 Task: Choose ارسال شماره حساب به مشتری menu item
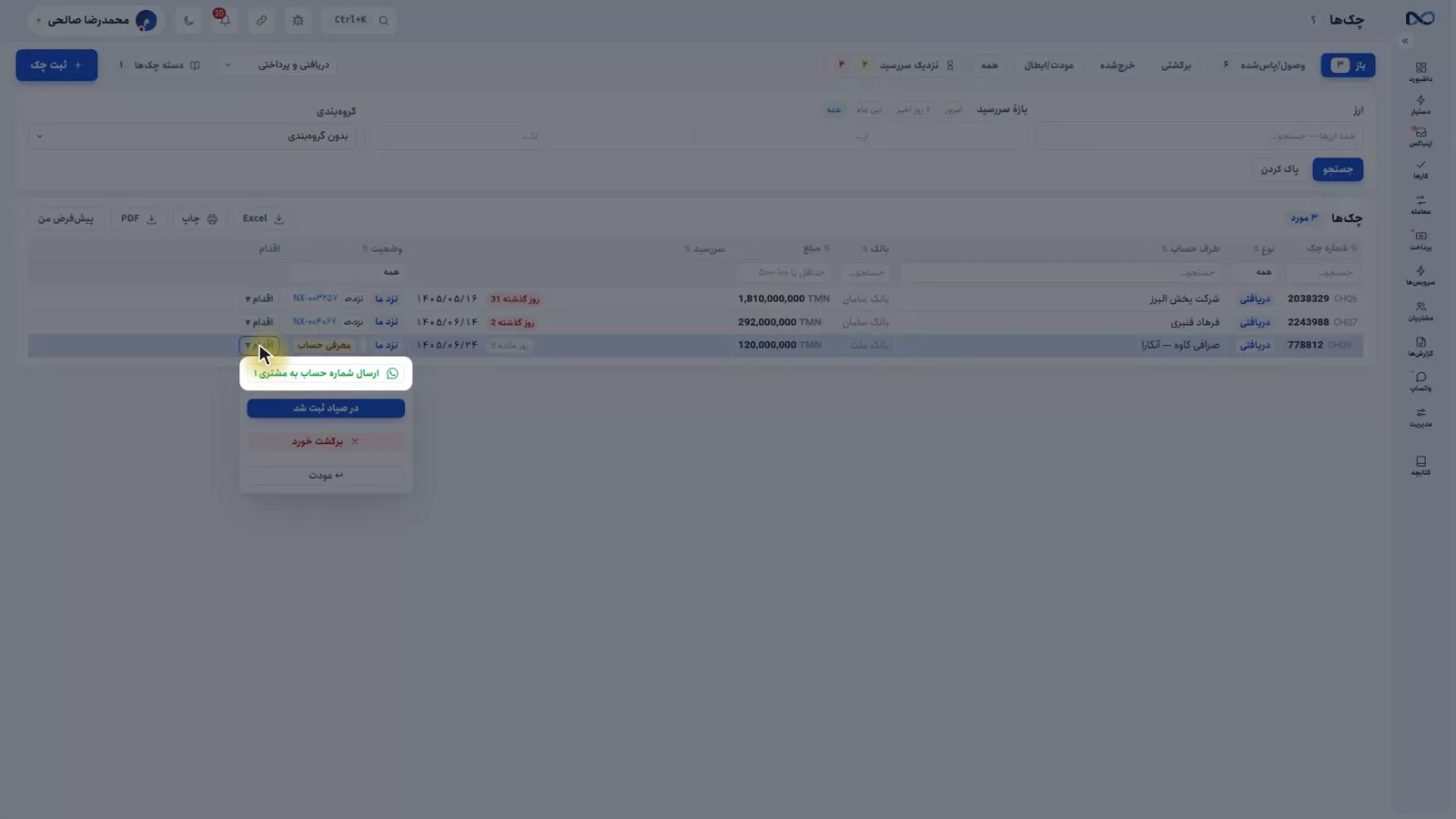click(326, 374)
